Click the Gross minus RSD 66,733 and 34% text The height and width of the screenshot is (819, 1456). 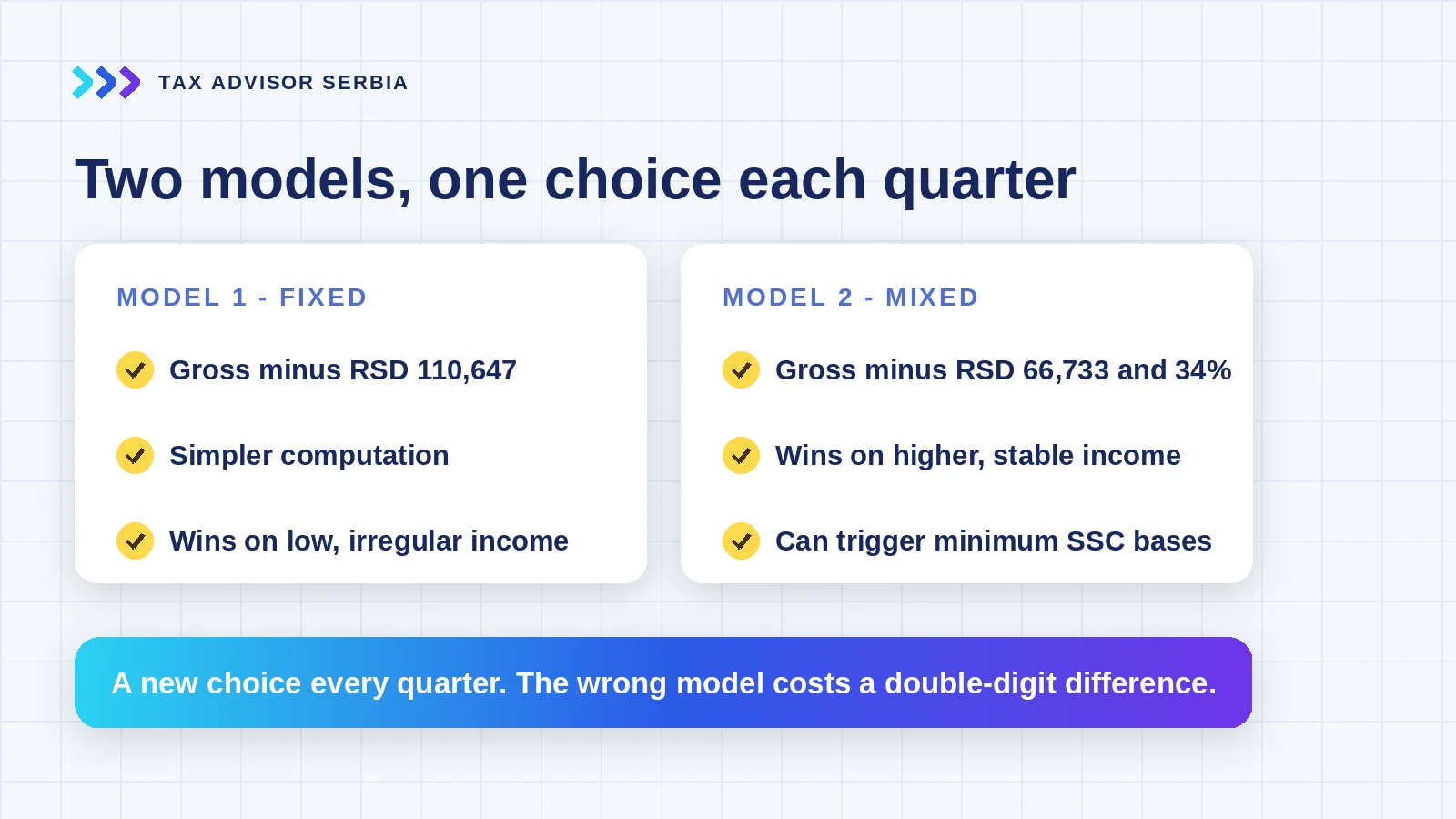pos(1003,370)
